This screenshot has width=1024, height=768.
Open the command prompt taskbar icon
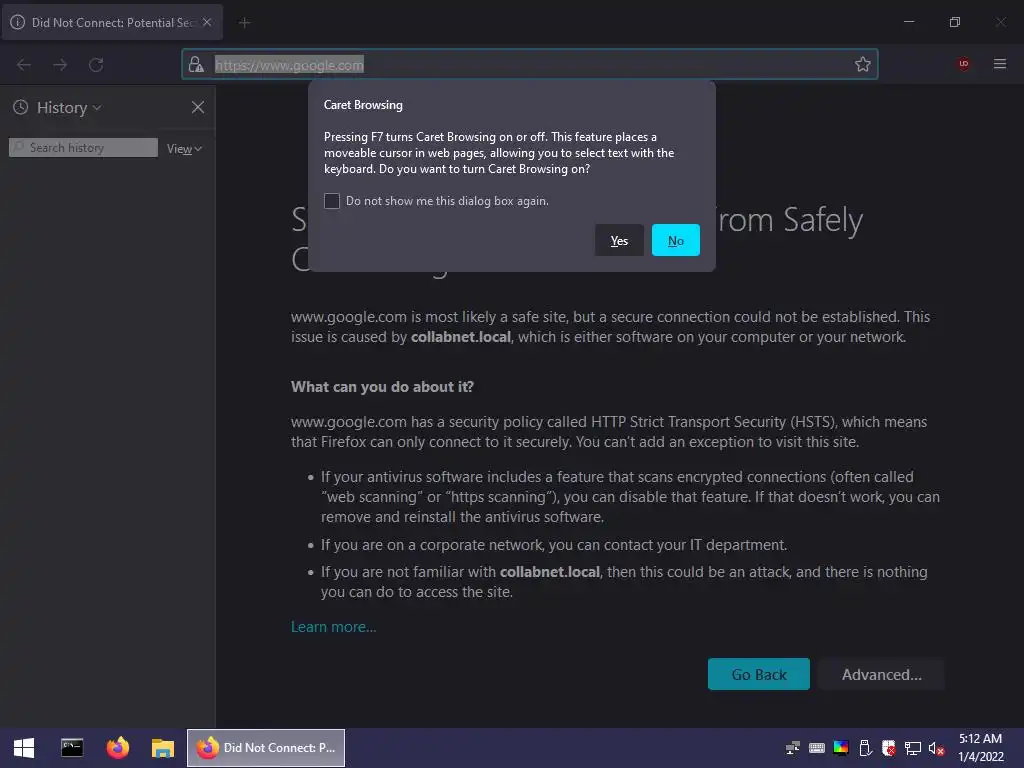pyautogui.click(x=72, y=748)
